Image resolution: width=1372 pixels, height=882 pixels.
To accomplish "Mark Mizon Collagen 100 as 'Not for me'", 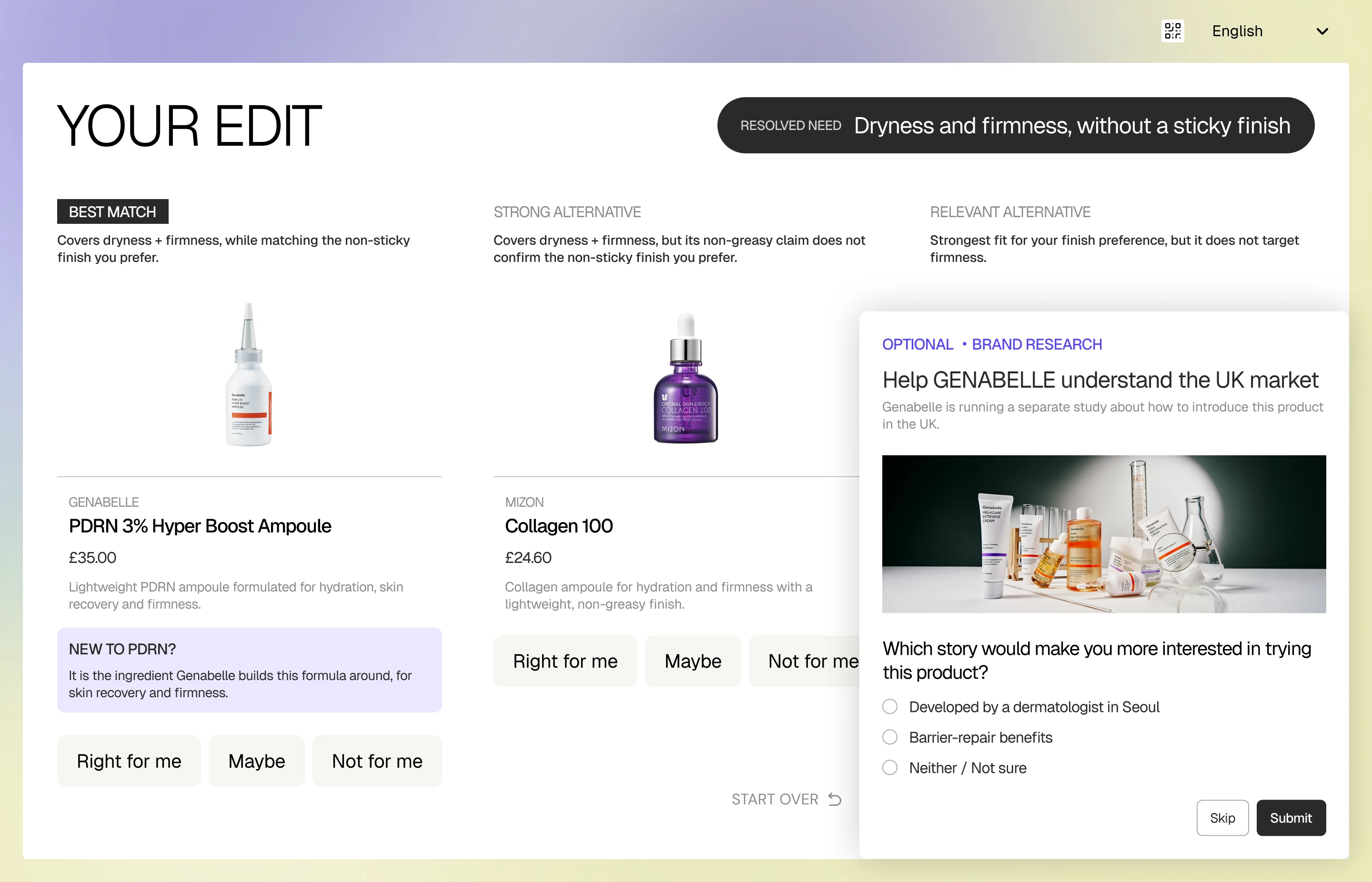I will (x=804, y=661).
